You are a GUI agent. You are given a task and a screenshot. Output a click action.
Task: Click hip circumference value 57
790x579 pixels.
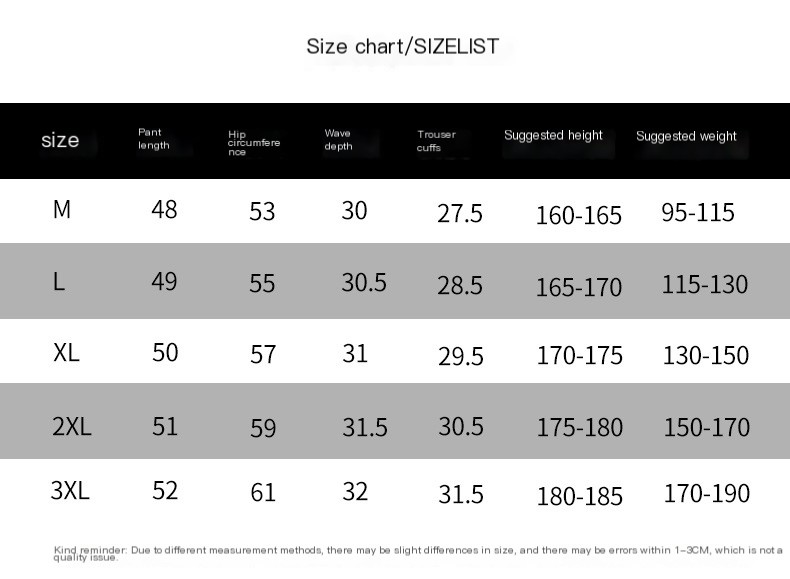click(x=263, y=354)
